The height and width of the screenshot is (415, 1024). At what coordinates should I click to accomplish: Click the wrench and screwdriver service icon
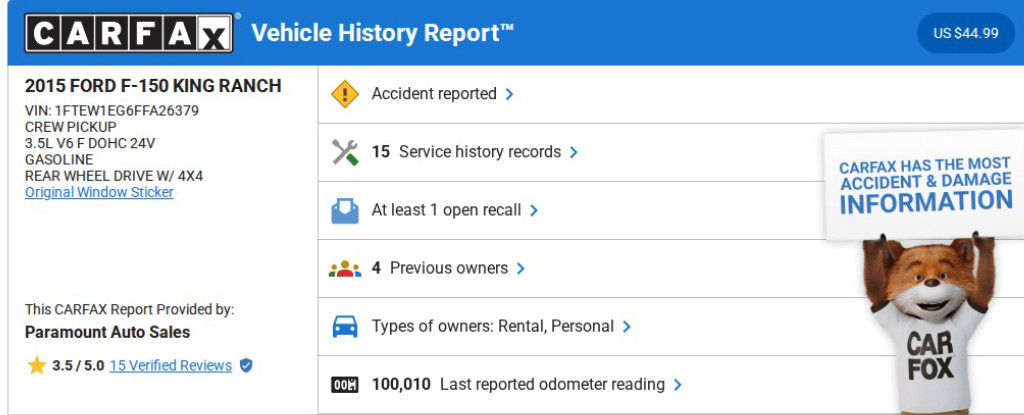[345, 152]
